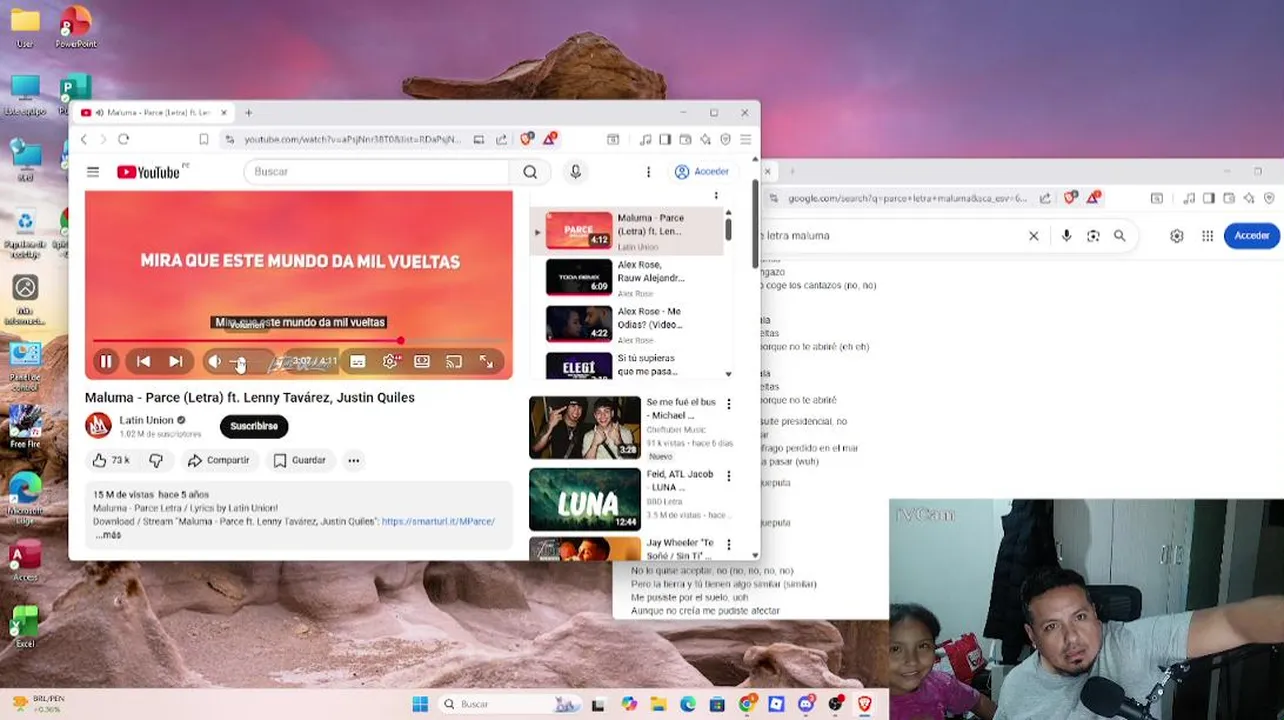Reload the YouTube page
Screen dimensions: 1284x720
[x=123, y=140]
